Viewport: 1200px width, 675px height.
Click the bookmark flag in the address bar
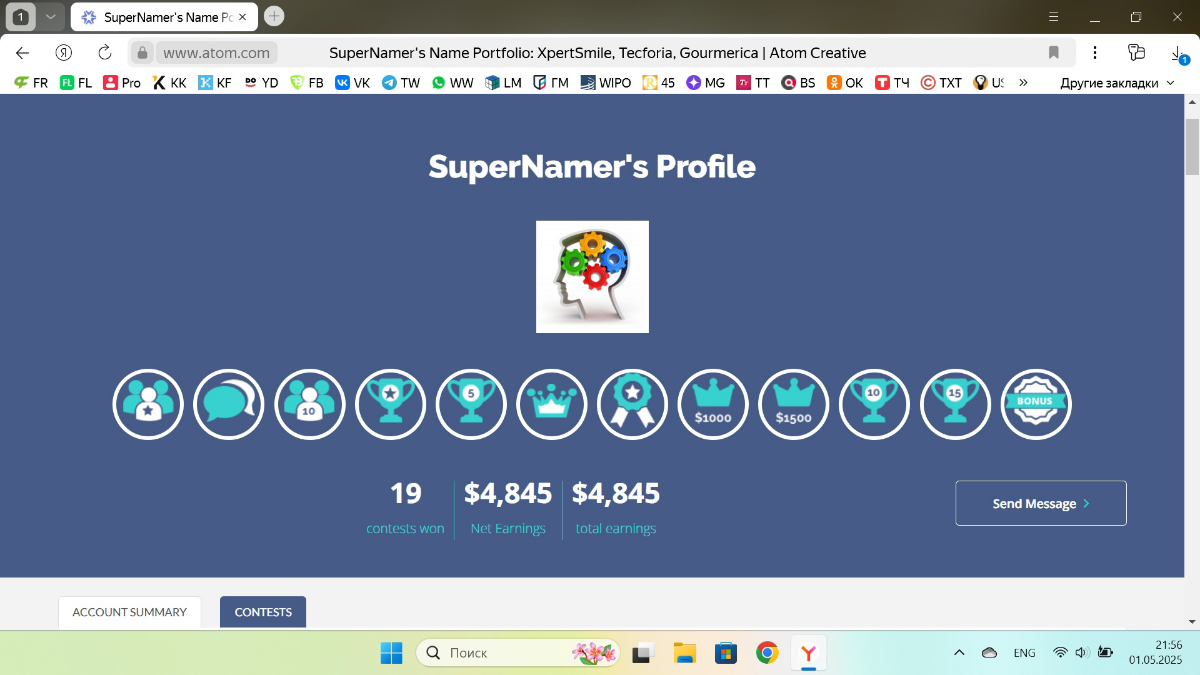coord(1055,52)
